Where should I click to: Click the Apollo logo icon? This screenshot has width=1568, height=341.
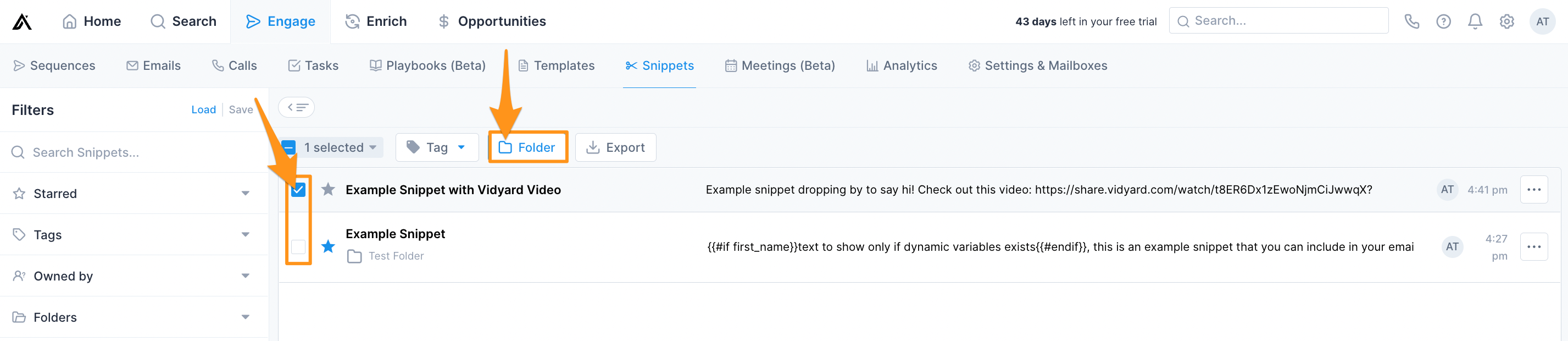coord(22,21)
